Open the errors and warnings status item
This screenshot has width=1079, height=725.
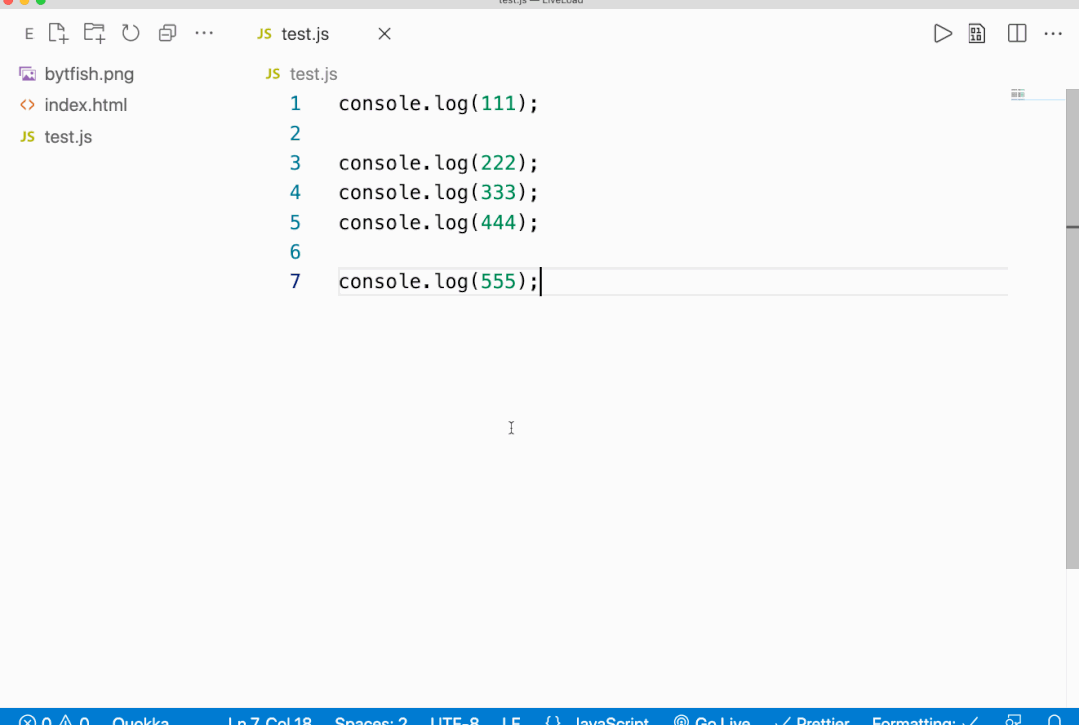(54, 719)
